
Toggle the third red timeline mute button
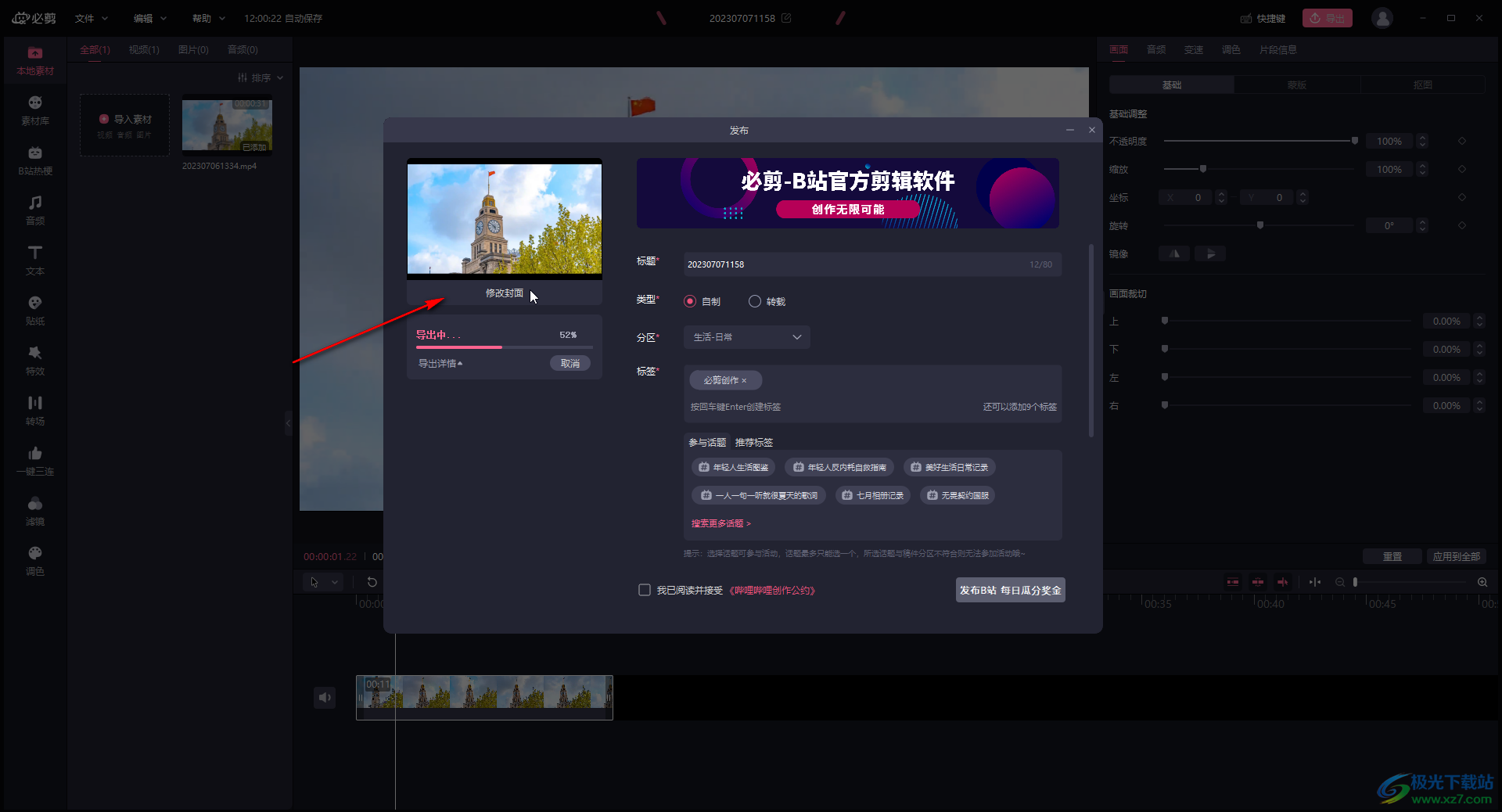(1283, 582)
